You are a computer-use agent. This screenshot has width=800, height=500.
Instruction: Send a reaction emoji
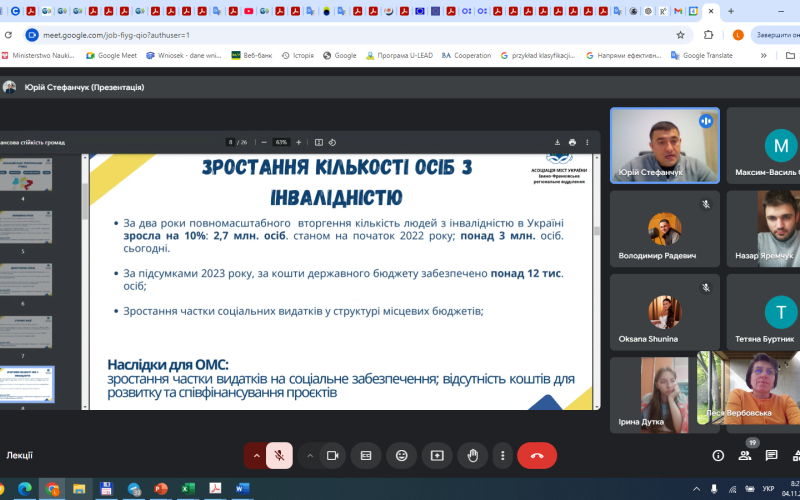point(402,456)
